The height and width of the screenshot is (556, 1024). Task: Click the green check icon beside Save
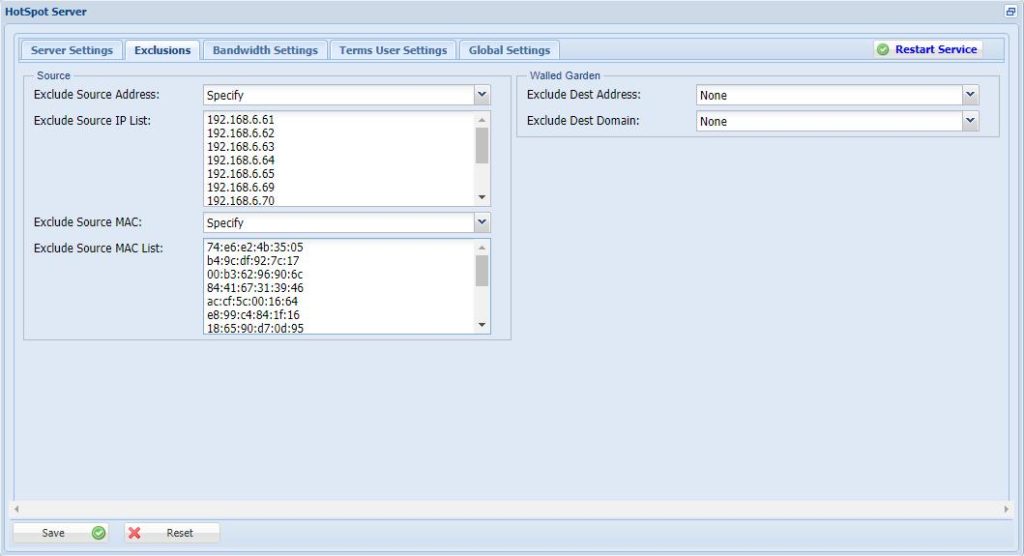coord(98,533)
